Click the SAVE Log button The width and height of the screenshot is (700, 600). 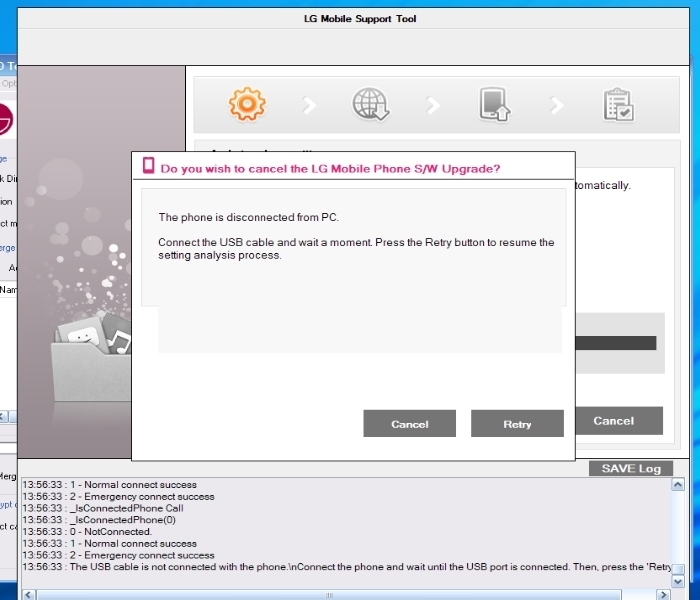point(631,468)
